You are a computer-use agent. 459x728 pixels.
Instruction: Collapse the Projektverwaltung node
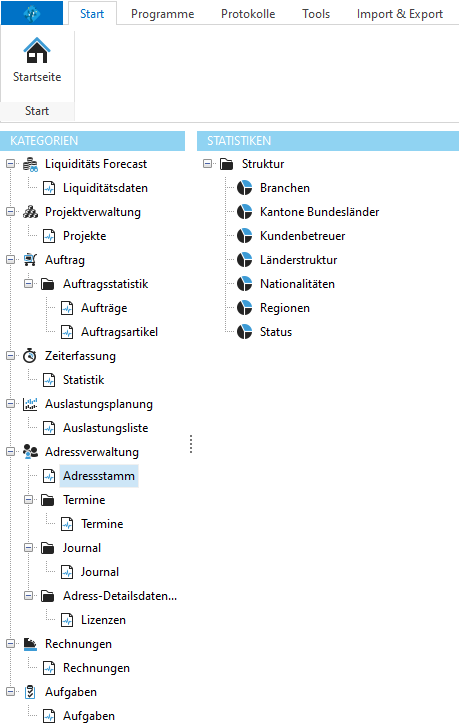coord(10,212)
